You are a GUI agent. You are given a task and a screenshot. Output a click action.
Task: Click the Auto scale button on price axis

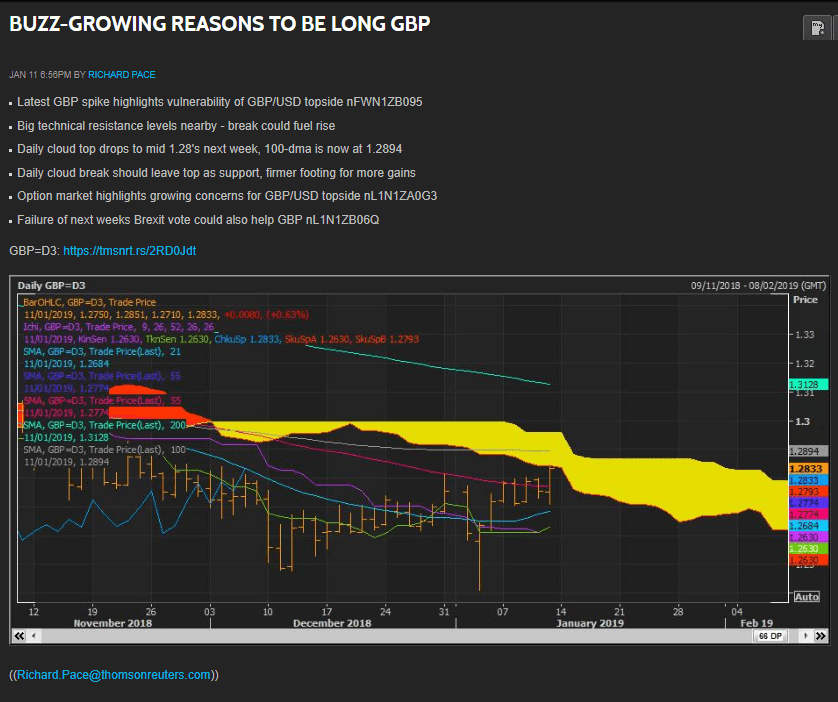807,597
